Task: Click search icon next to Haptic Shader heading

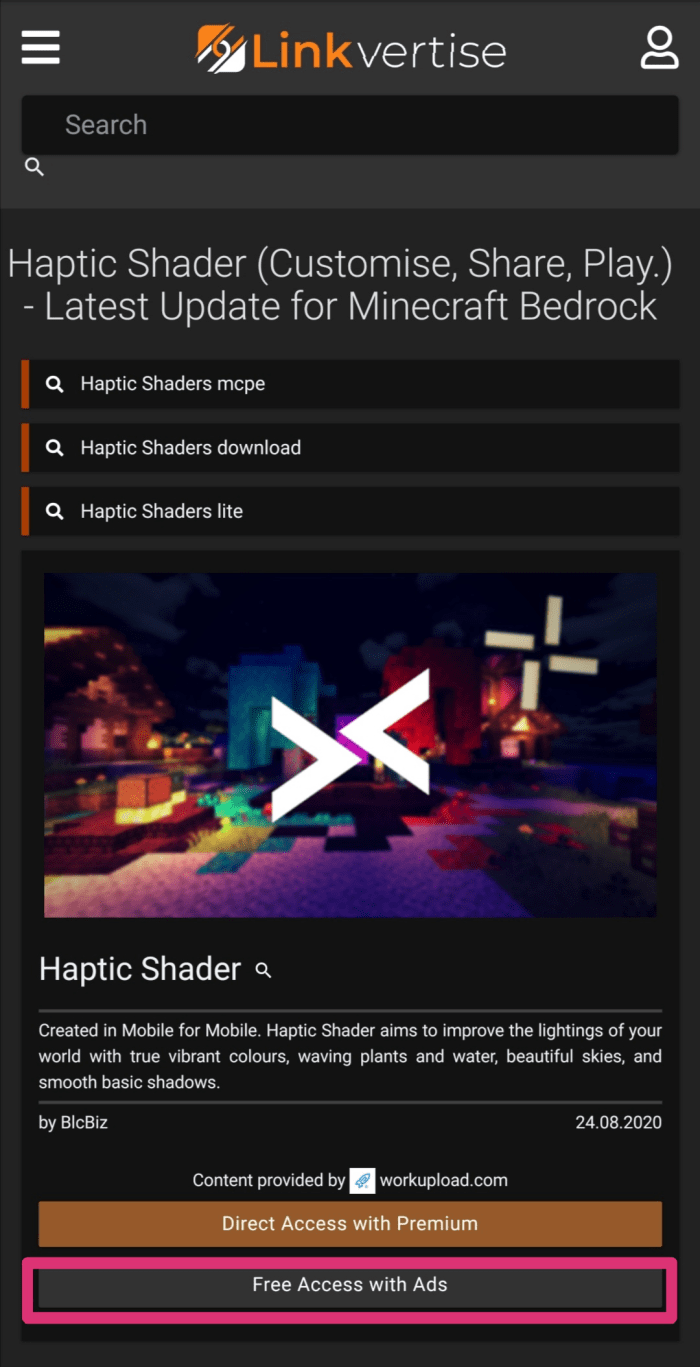Action: click(263, 970)
